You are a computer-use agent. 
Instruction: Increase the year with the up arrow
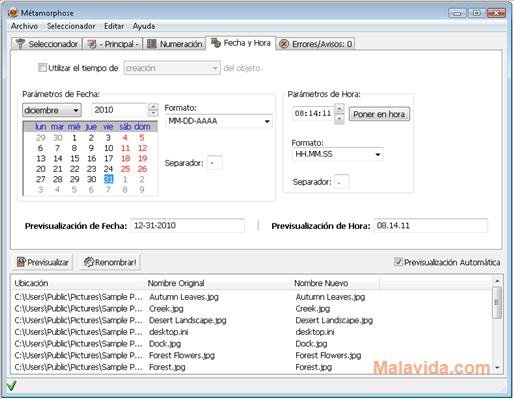coord(153,107)
